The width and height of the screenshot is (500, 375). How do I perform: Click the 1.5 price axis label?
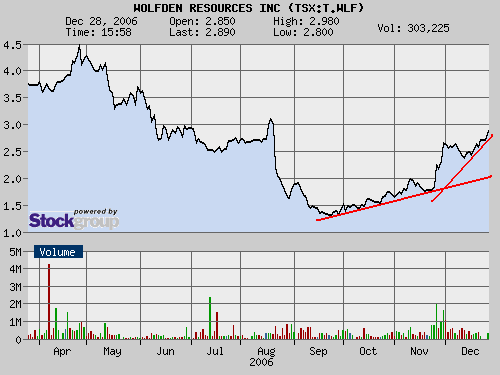coord(12,206)
